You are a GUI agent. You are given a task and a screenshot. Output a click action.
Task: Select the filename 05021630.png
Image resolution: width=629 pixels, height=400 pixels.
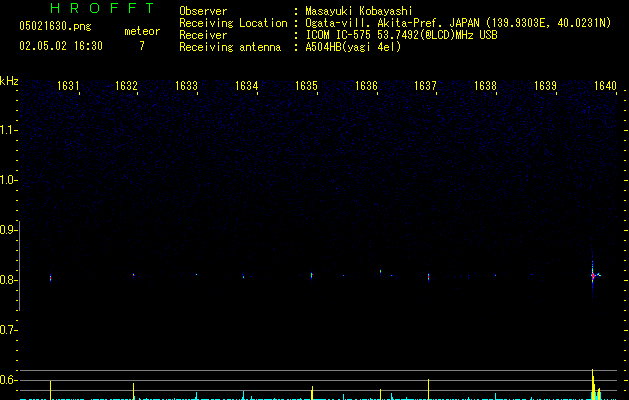click(55, 26)
